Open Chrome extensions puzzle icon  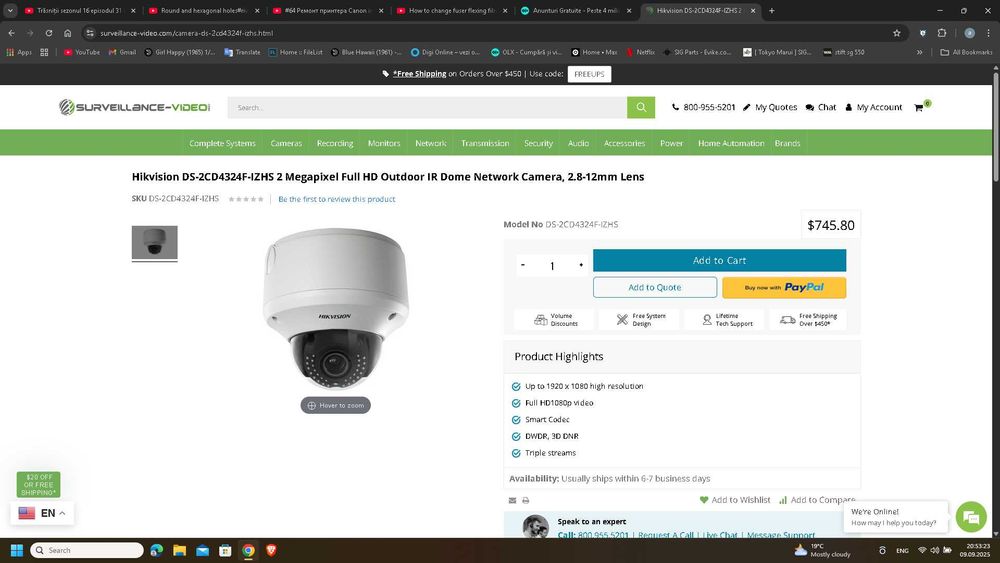point(942,33)
